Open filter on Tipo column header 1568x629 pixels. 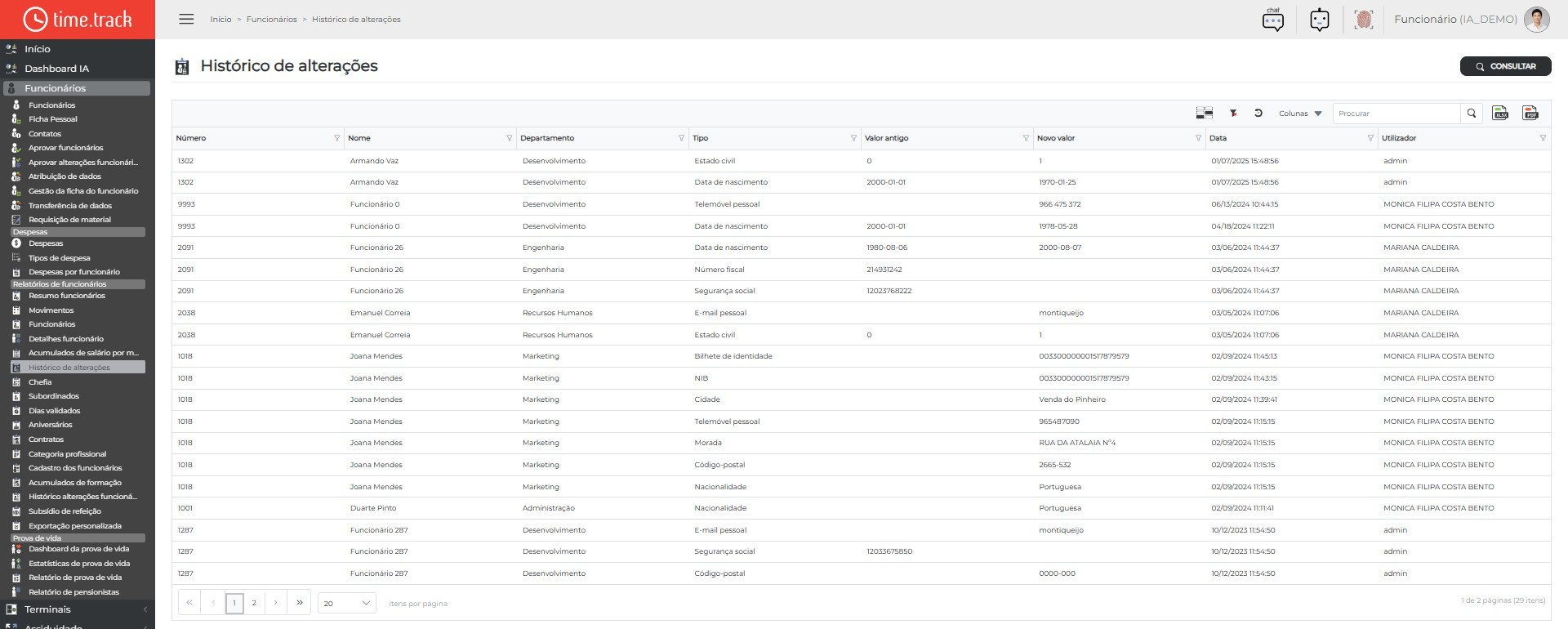tap(853, 138)
